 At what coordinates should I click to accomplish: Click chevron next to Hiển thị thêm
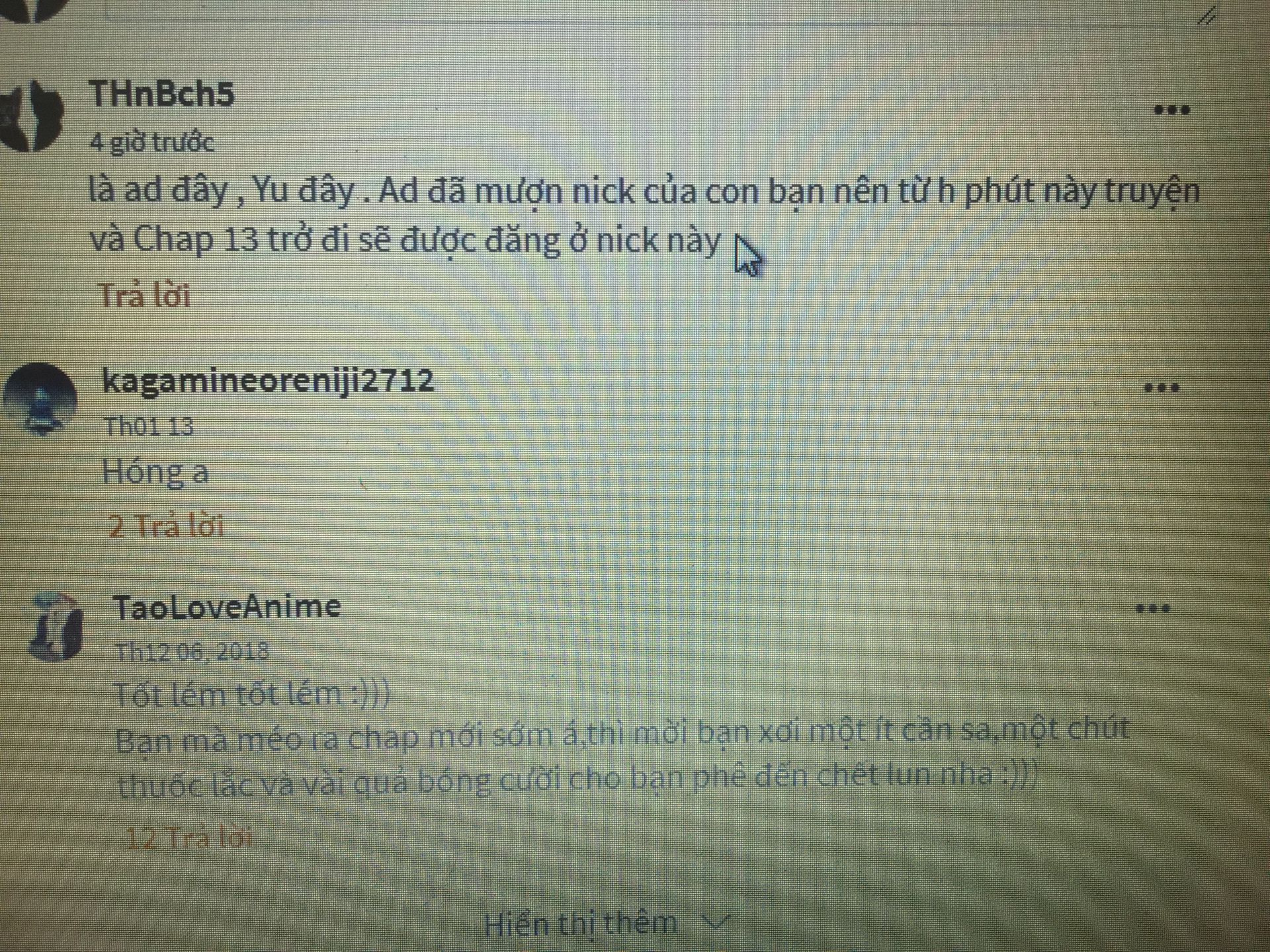pos(716,921)
